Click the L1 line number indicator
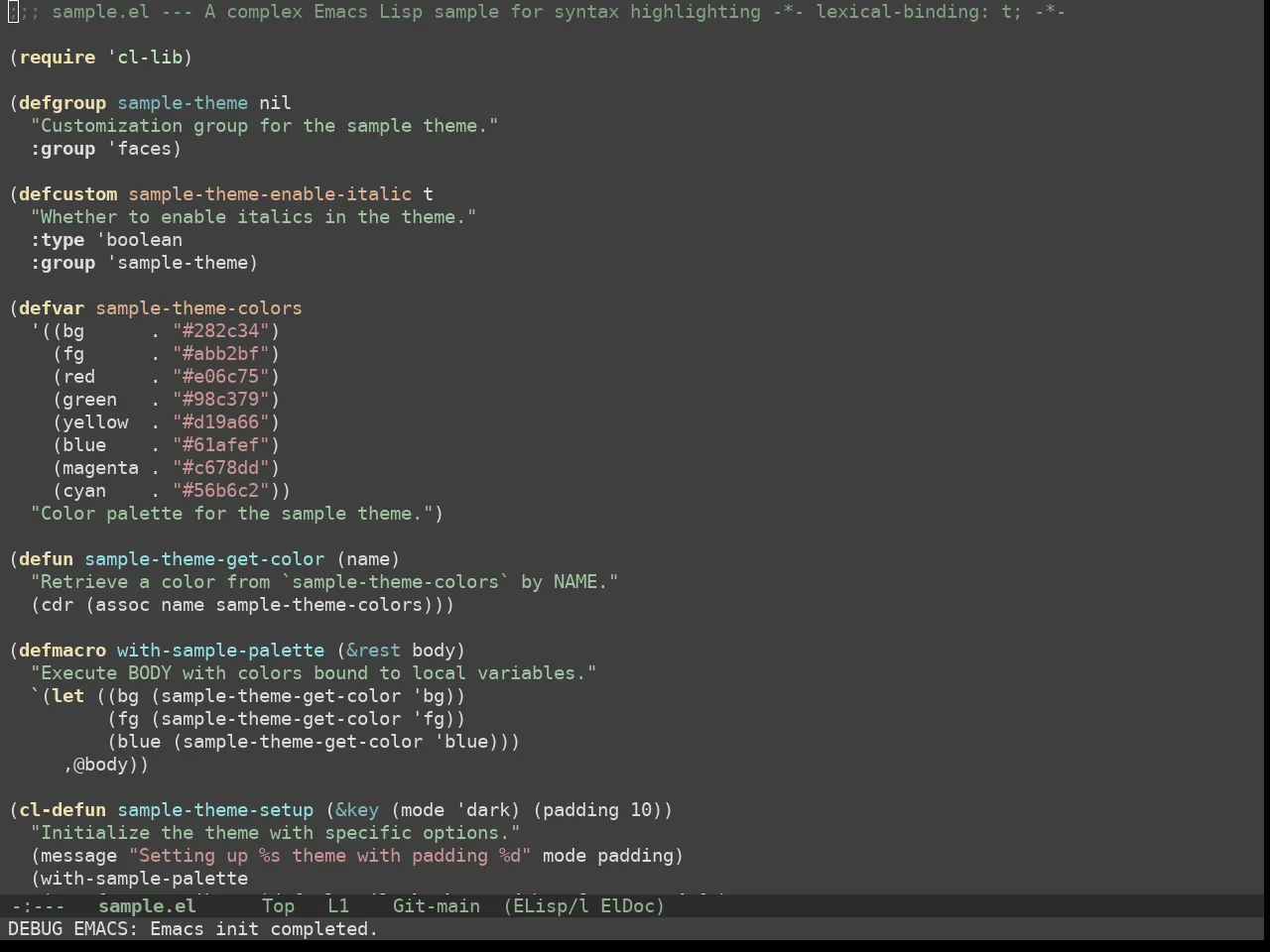Image resolution: width=1270 pixels, height=952 pixels. (338, 905)
